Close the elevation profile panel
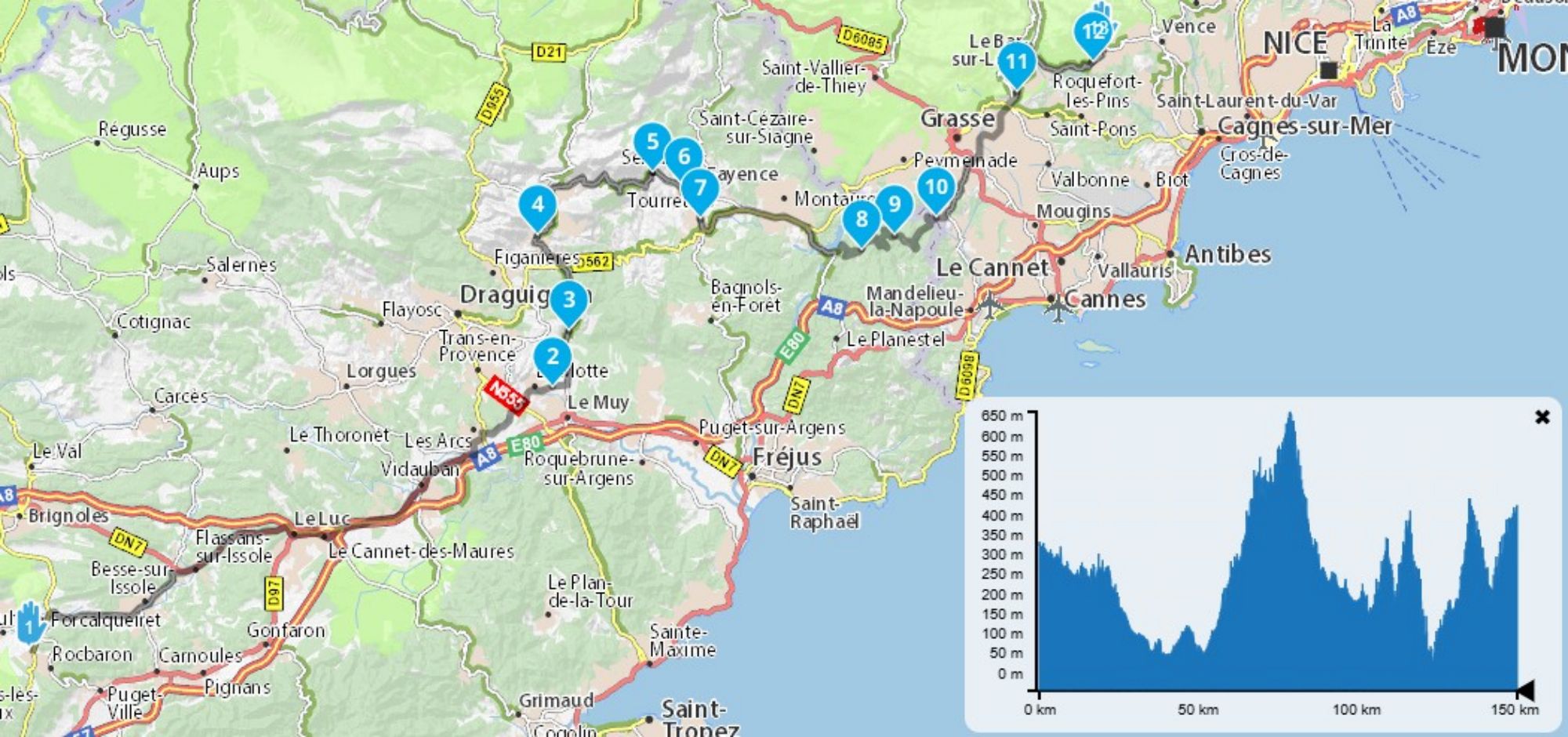 [x=1541, y=417]
